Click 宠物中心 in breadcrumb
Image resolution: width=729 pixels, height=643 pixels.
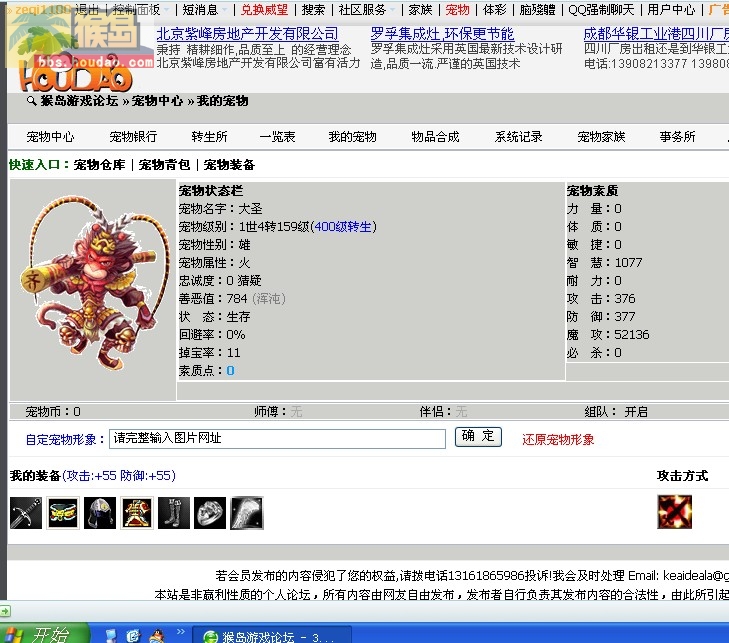tap(157, 100)
